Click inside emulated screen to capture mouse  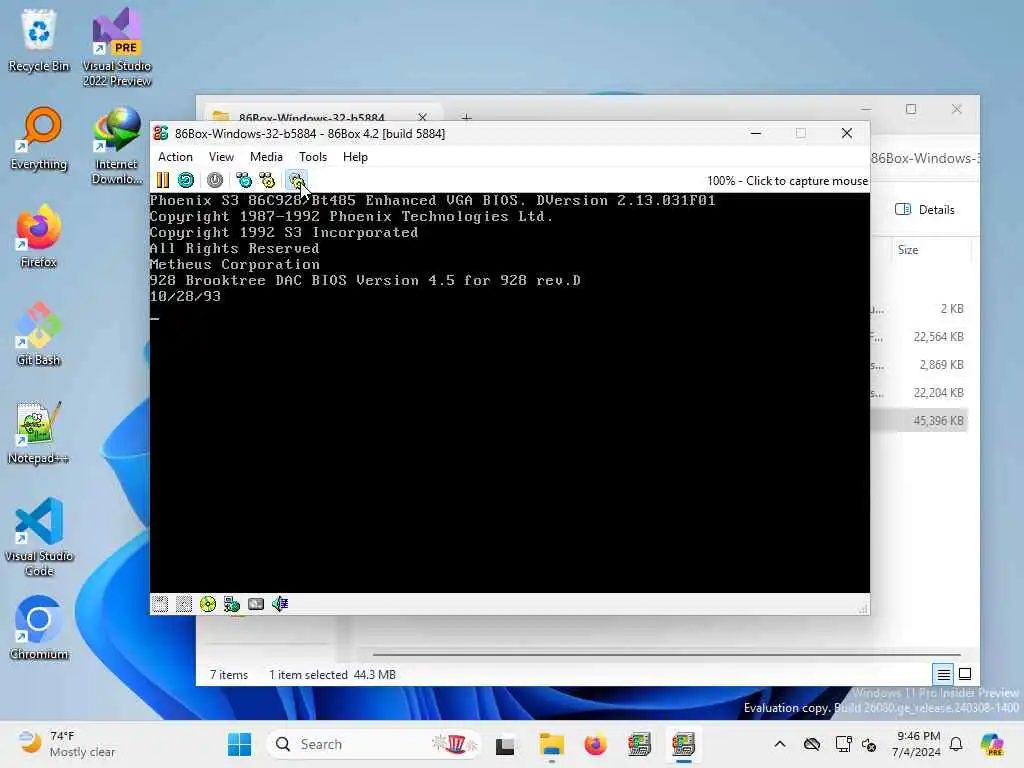click(509, 392)
